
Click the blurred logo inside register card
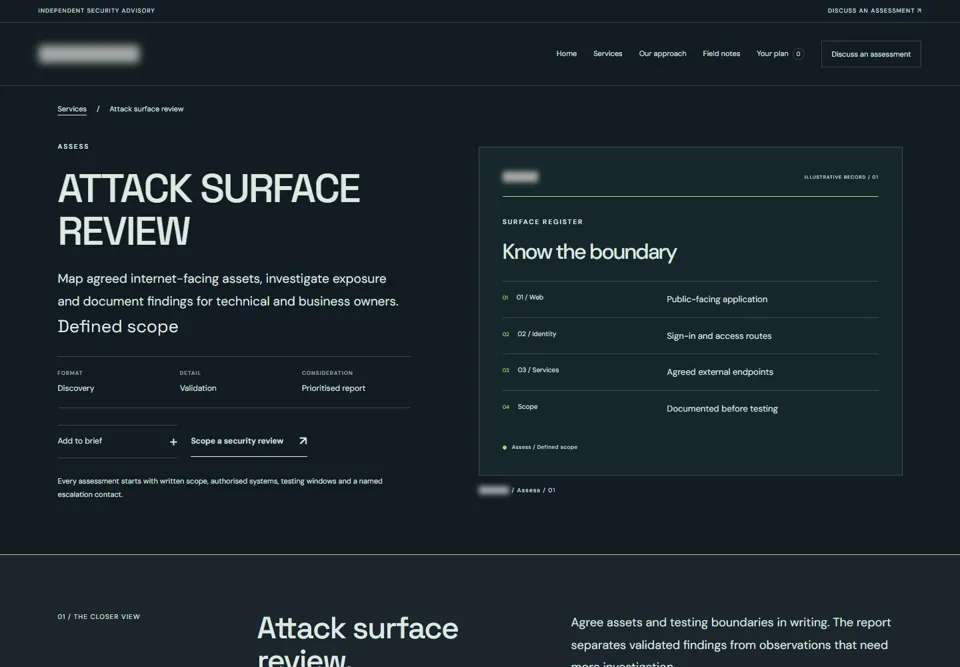coord(520,177)
